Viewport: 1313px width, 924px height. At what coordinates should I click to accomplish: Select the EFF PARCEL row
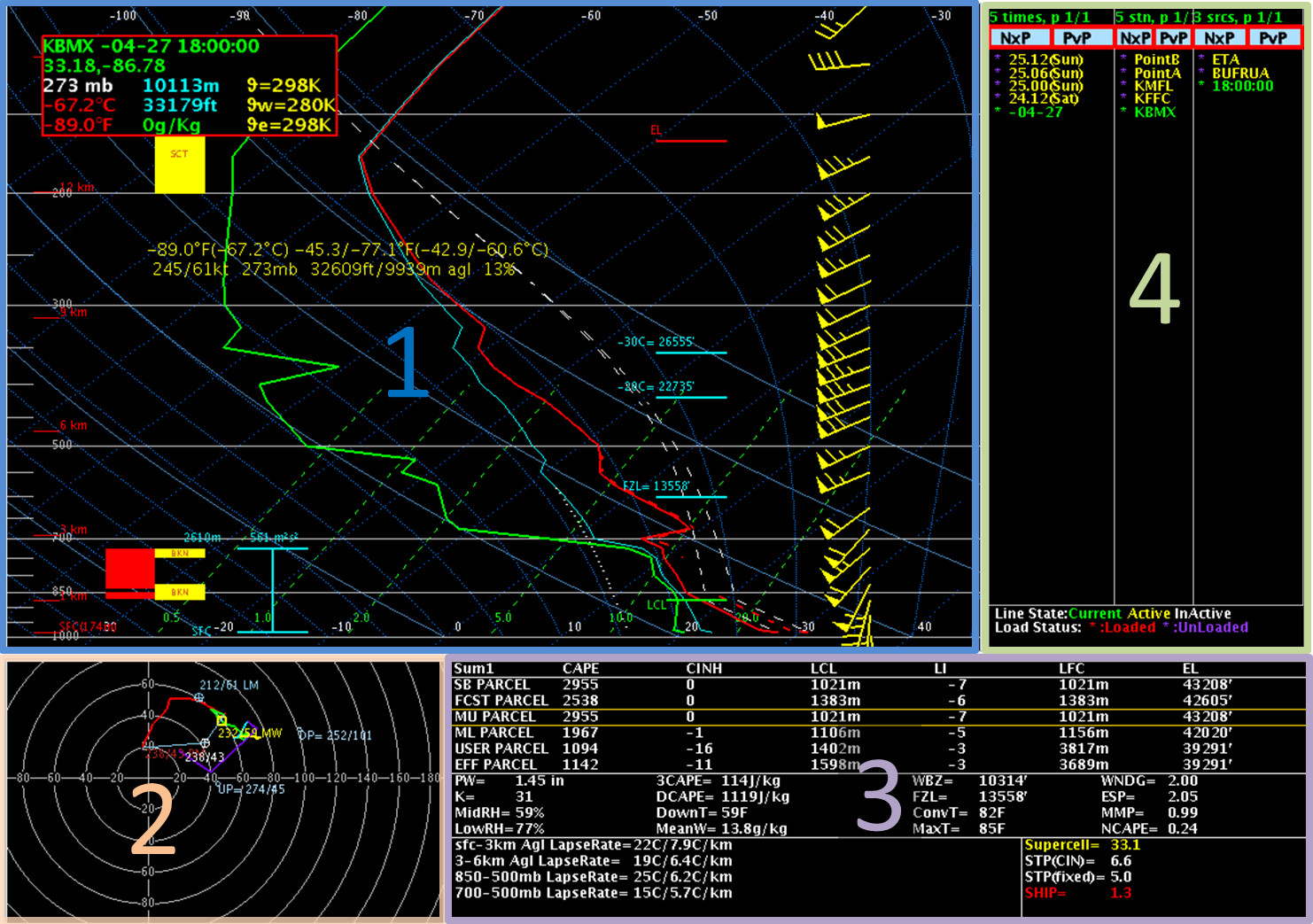[879, 765]
